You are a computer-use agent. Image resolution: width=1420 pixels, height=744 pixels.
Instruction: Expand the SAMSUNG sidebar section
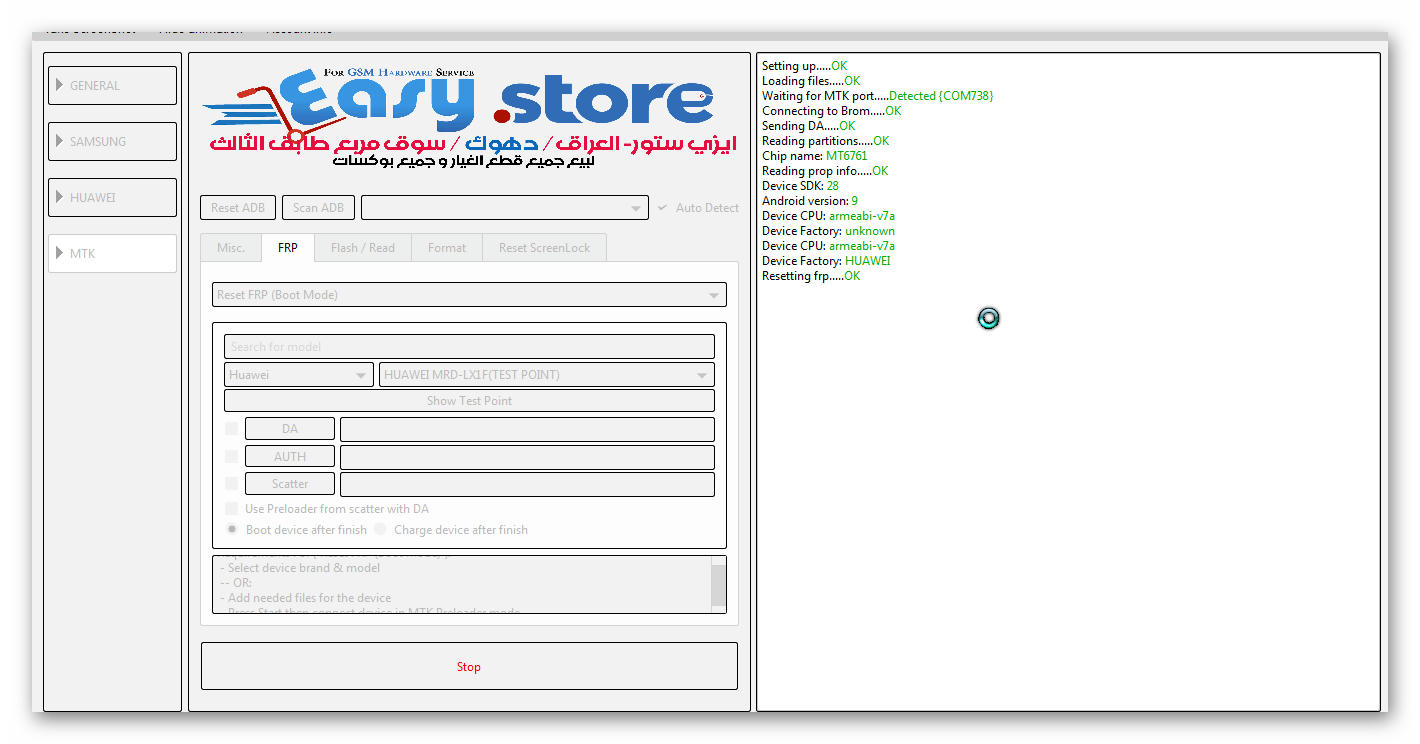(112, 141)
